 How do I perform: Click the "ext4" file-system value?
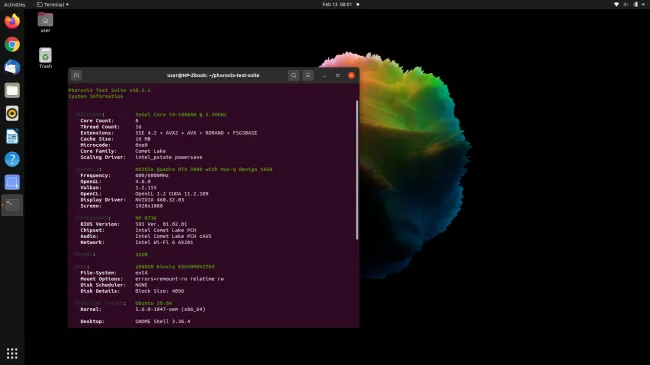pos(141,273)
